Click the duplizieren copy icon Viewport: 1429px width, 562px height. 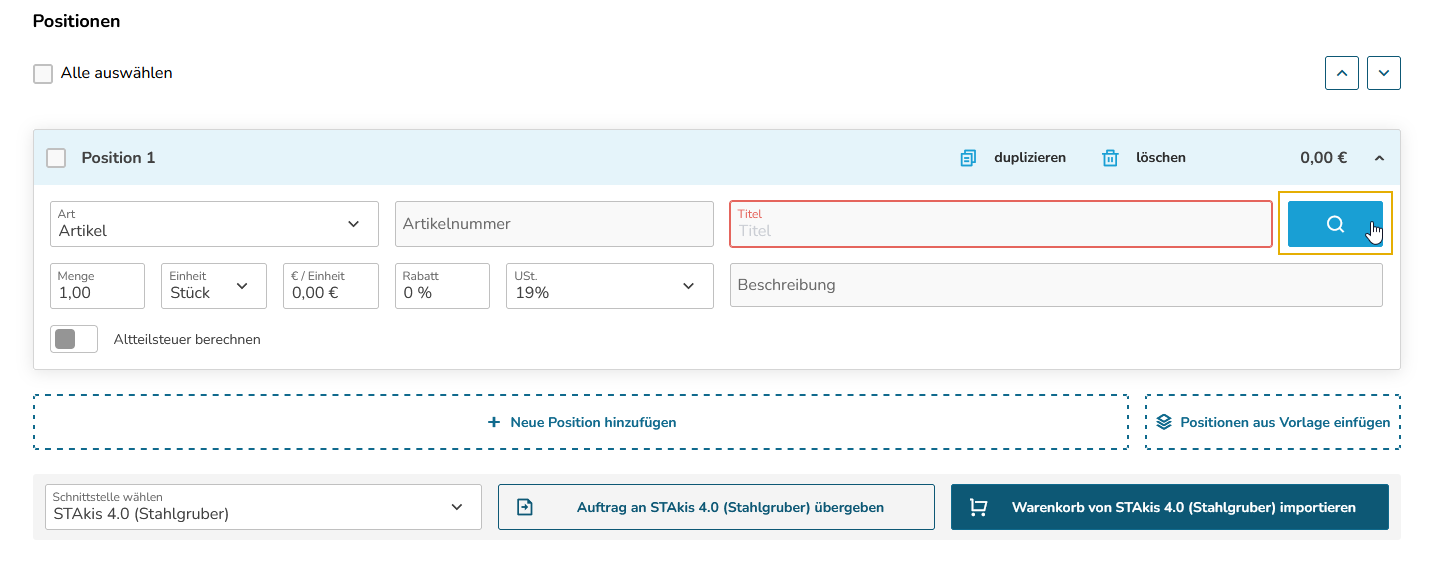(968, 158)
